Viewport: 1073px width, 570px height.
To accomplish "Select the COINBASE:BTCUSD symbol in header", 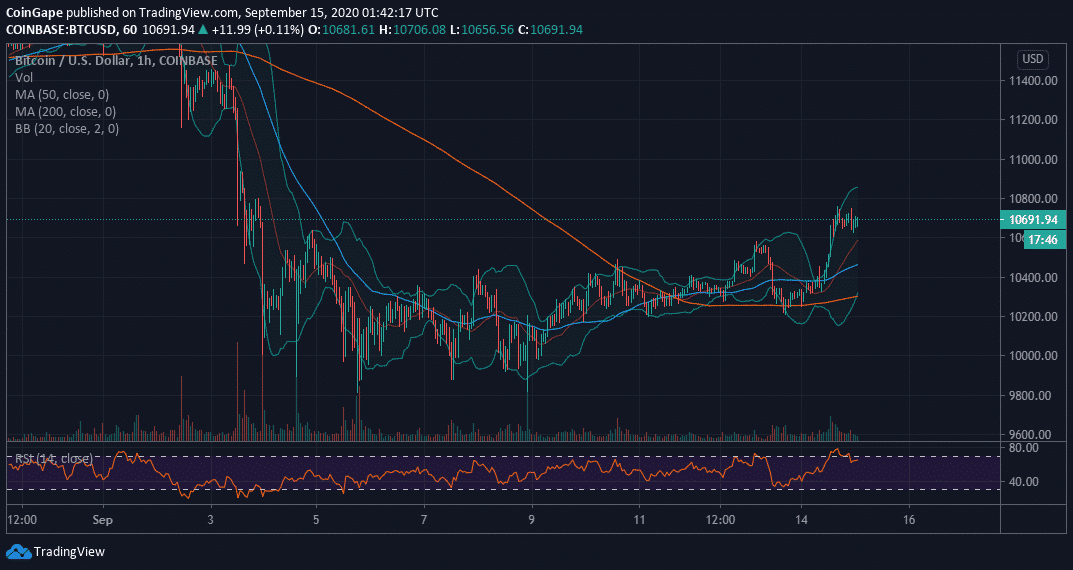I will click(x=65, y=30).
